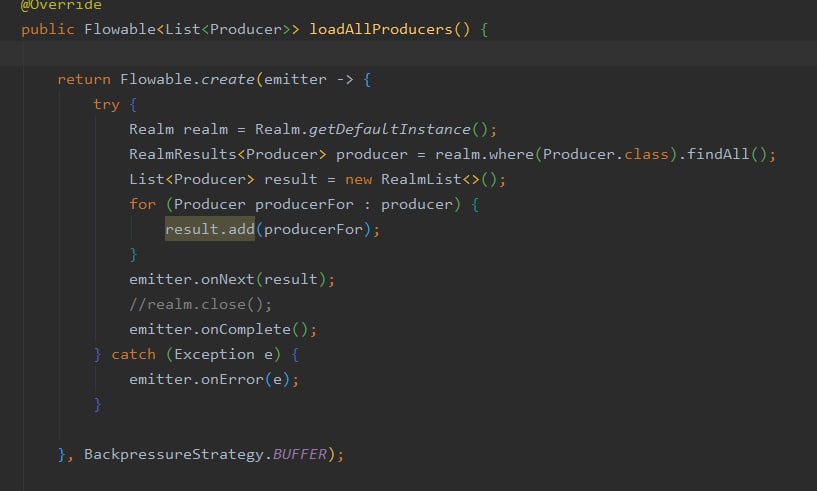Click 'emitter.onError(e)' call
The width and height of the screenshot is (817, 491).
(x=214, y=379)
